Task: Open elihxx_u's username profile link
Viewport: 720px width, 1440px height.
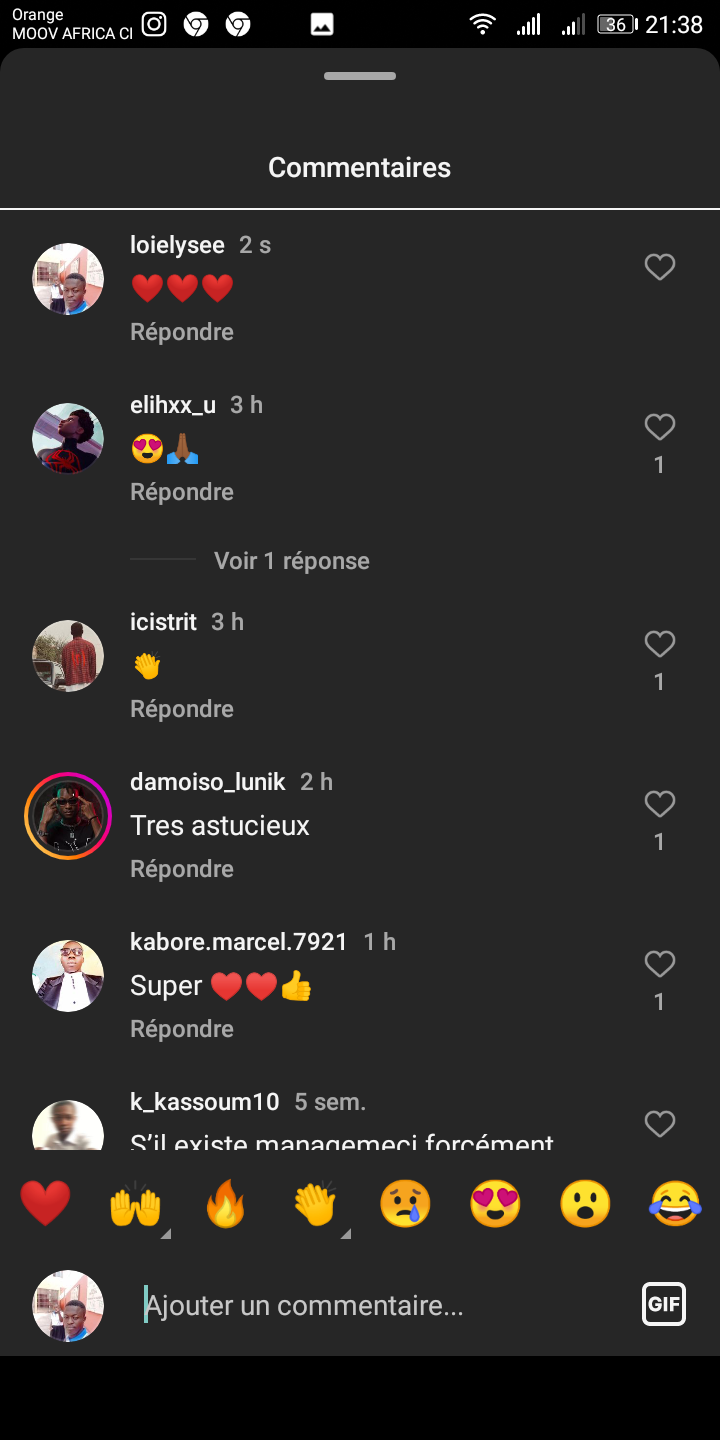Action: tap(173, 405)
